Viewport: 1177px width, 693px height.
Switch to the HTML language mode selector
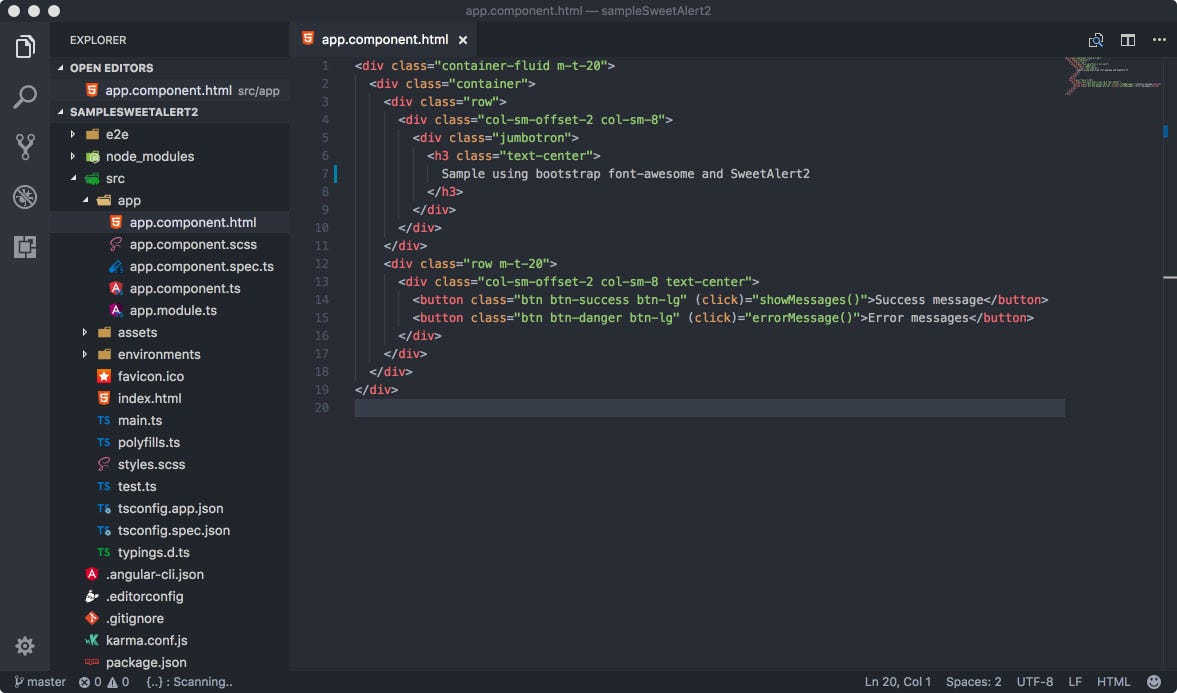[1113, 681]
